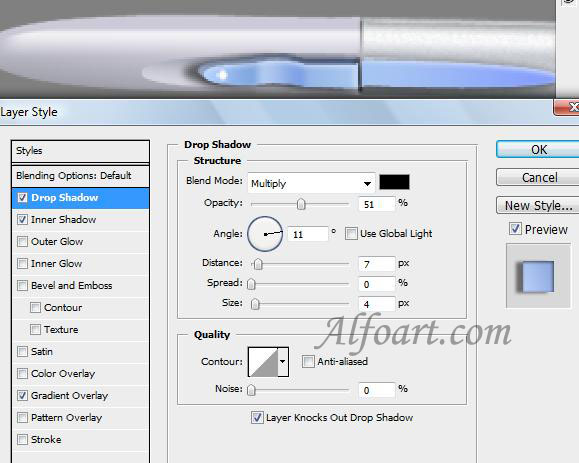This screenshot has width=579, height=463.
Task: Check Use Global Light option
Action: pyautogui.click(x=351, y=234)
